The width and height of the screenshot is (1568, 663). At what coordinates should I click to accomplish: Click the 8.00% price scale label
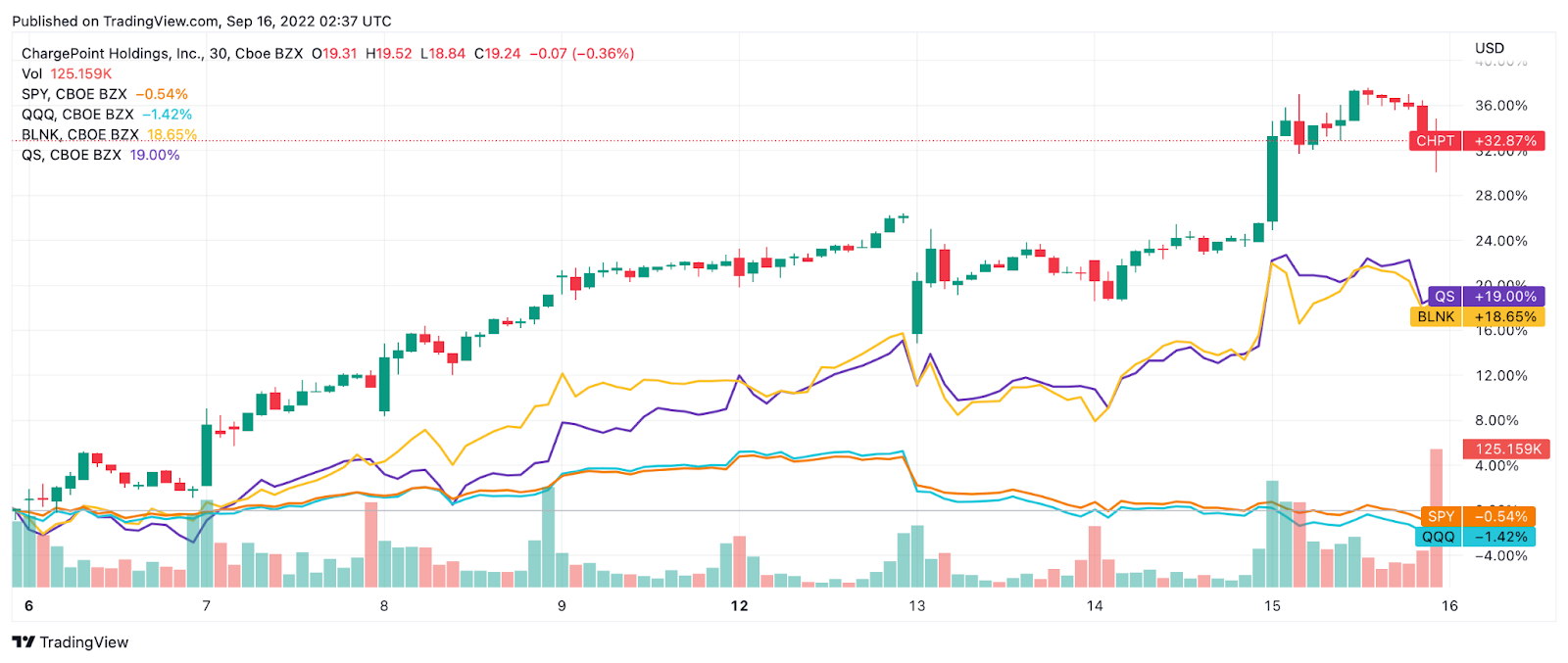tap(1497, 421)
